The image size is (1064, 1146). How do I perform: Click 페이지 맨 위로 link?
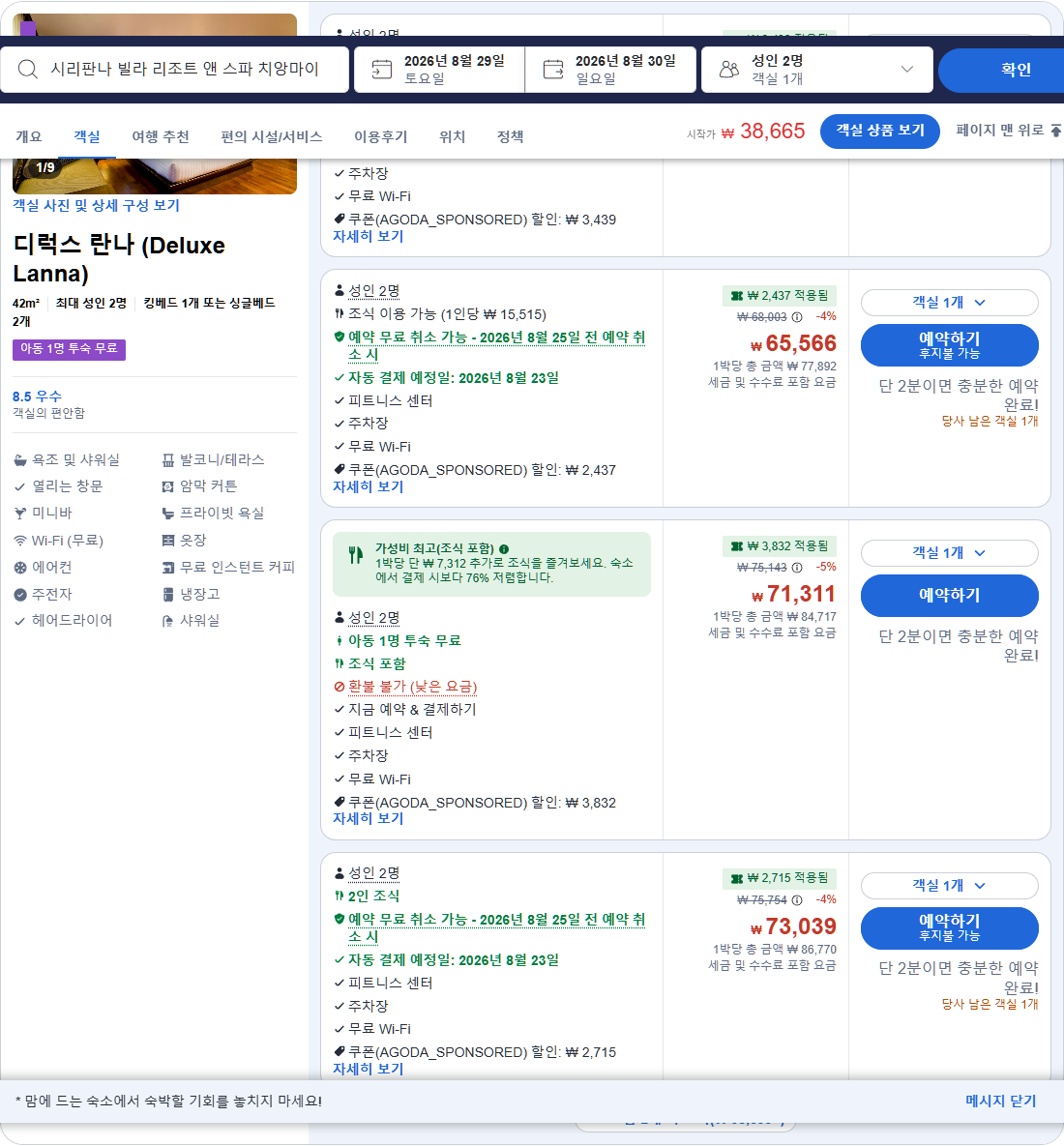1009,131
